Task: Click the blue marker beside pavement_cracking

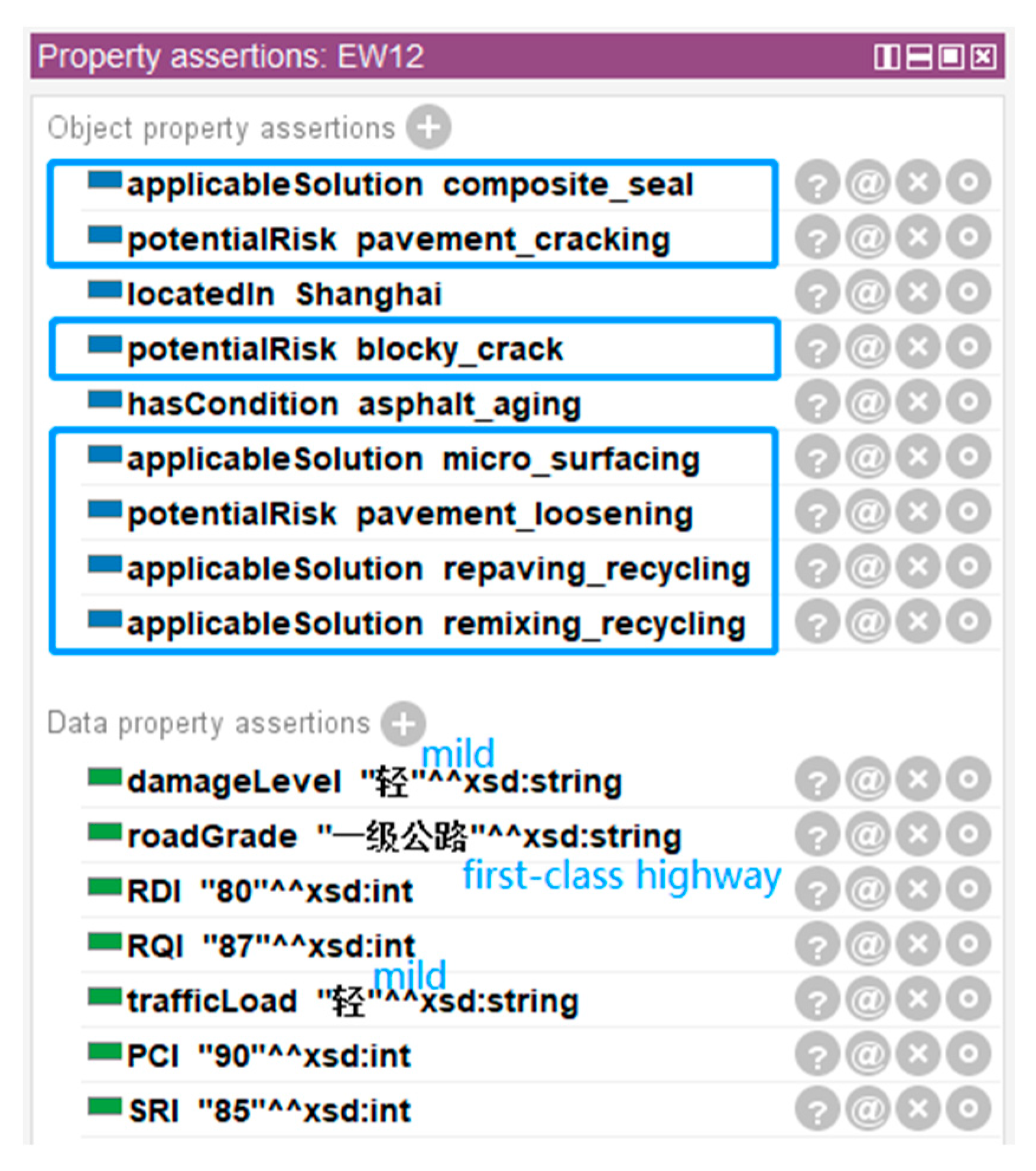Action: (x=105, y=235)
